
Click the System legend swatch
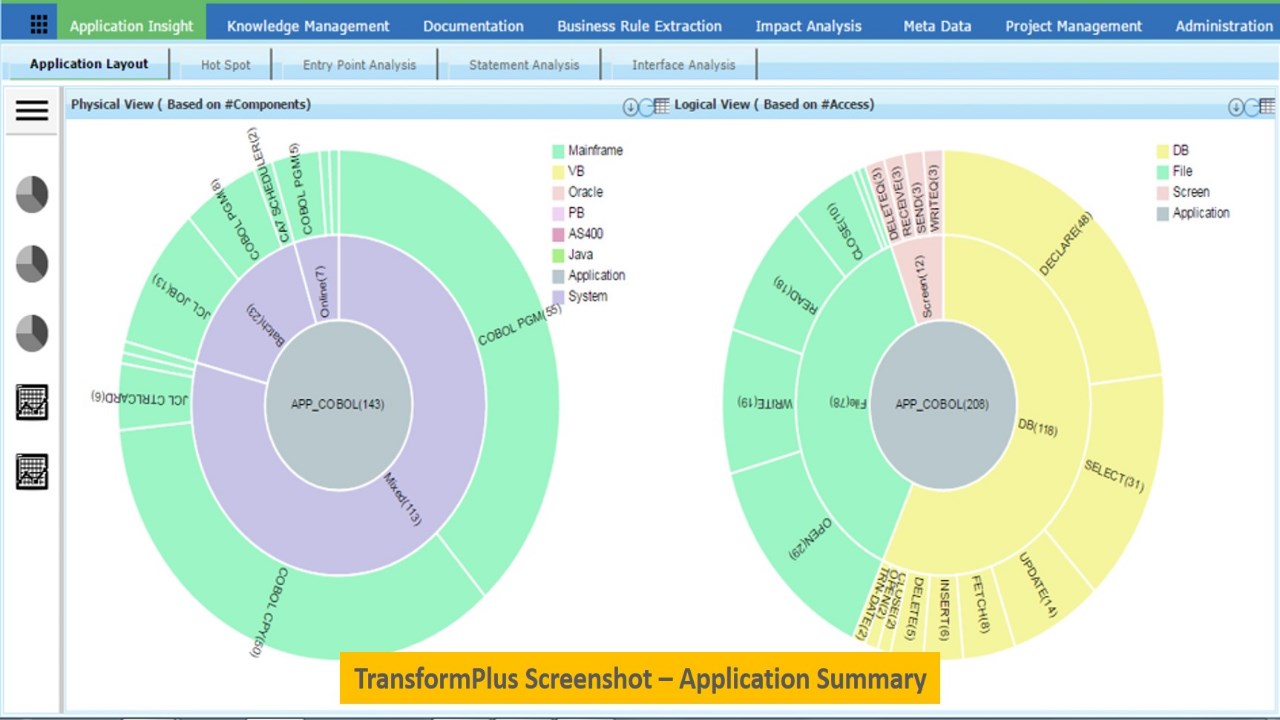tap(558, 297)
